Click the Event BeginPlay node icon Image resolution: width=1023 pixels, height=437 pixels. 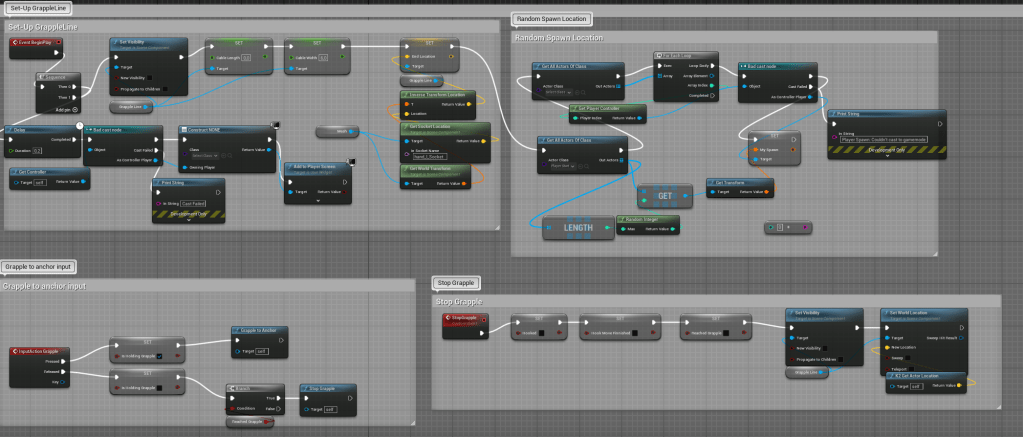tap(16, 43)
